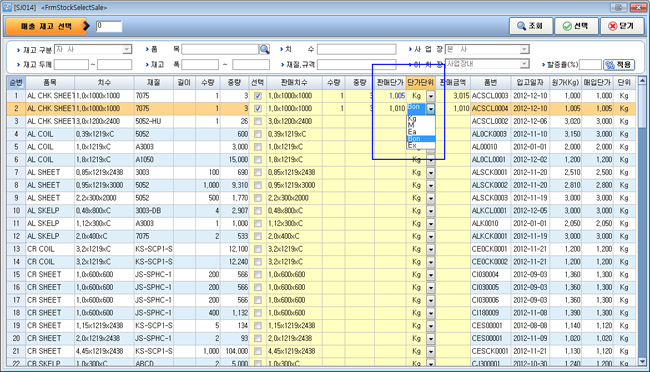Choose Bon from the open unit list
650x372 pixels.
point(421,139)
